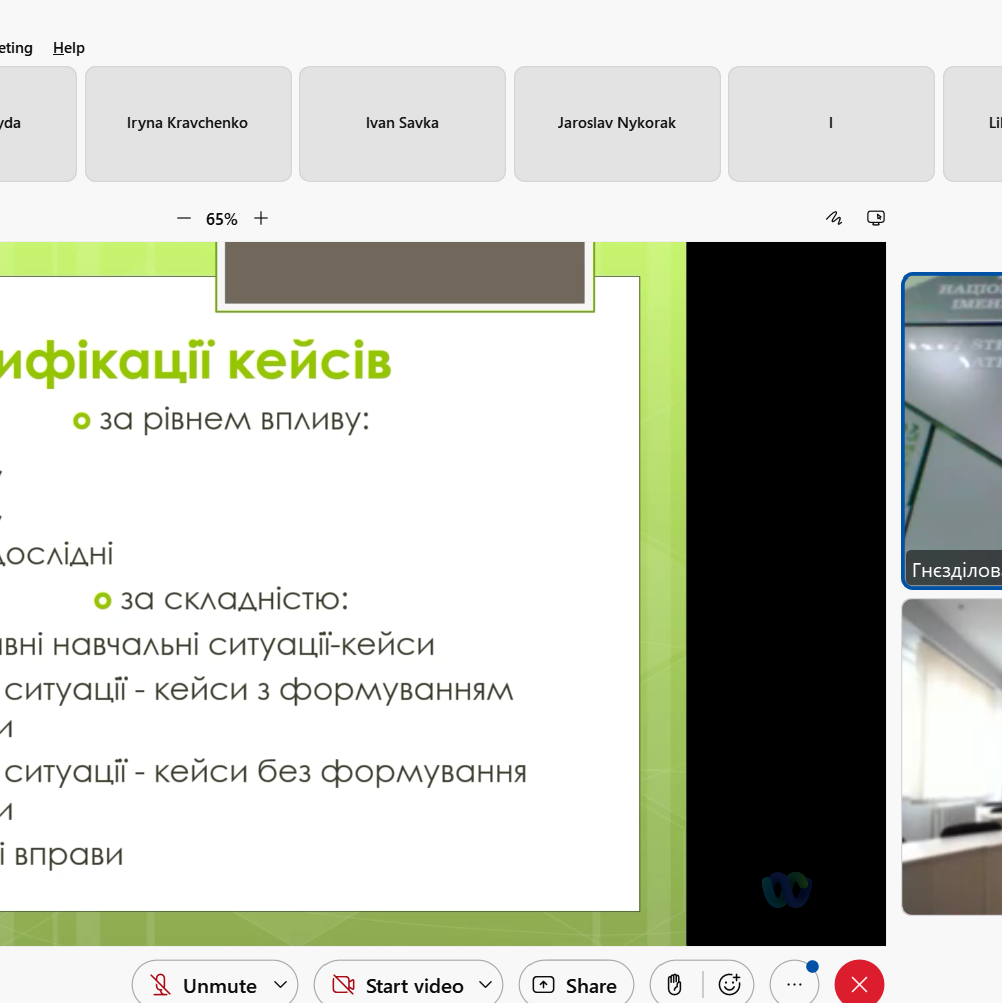The height and width of the screenshot is (1003, 1002).
Task: Select Ivan Savka participant tile
Action: 402,123
